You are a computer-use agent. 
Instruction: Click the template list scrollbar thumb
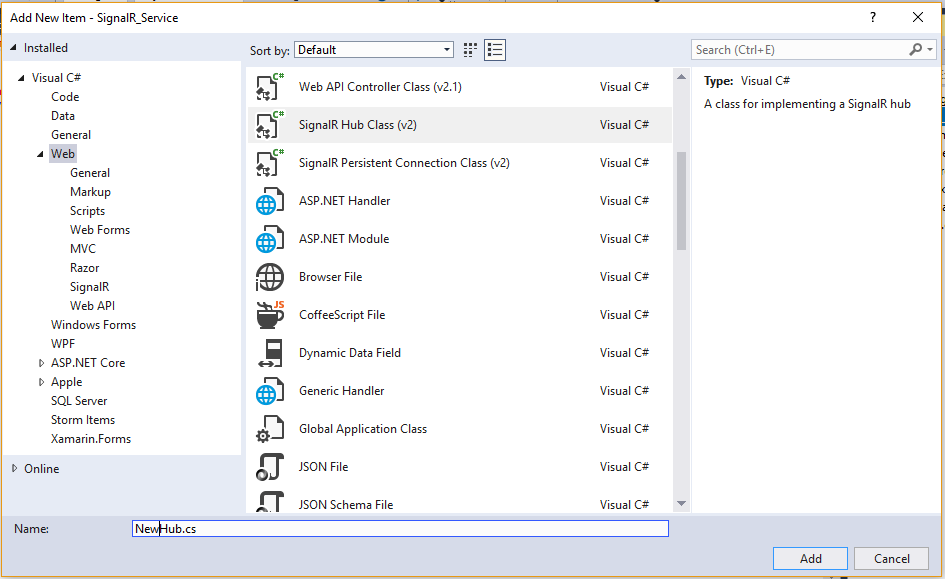(x=681, y=200)
